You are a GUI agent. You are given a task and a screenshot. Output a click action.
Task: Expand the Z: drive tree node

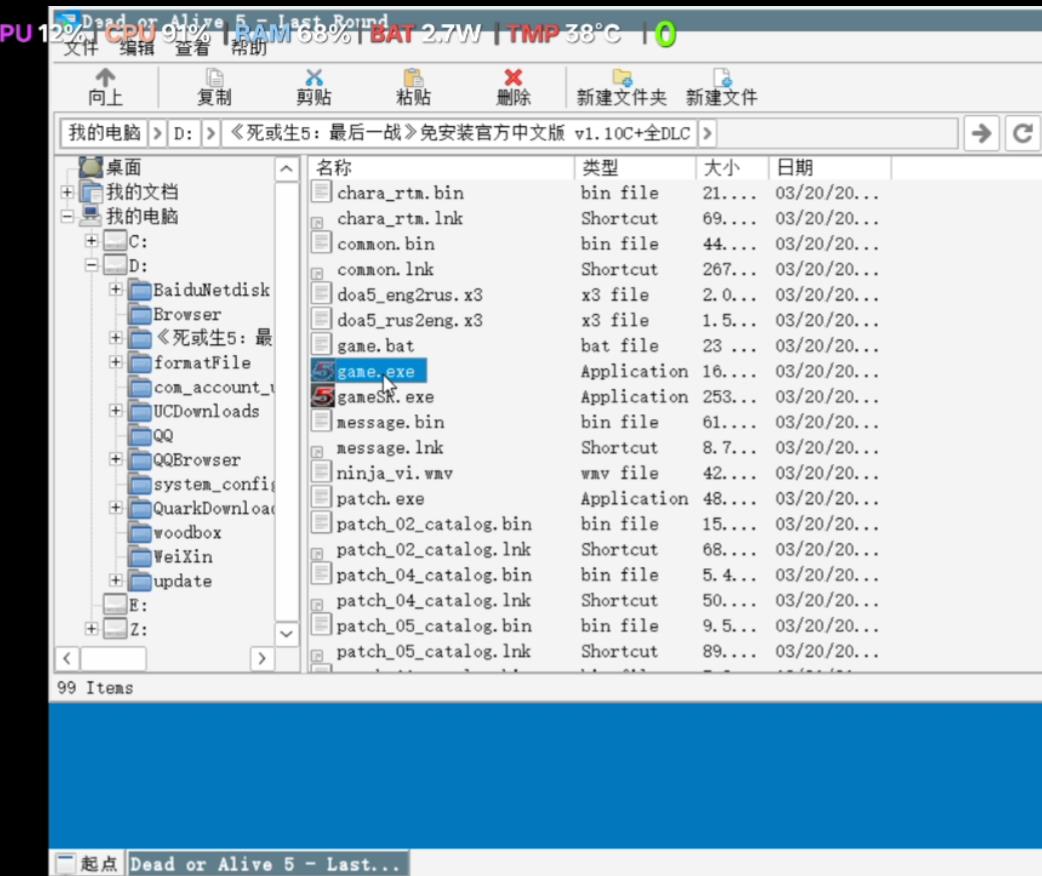(92, 629)
